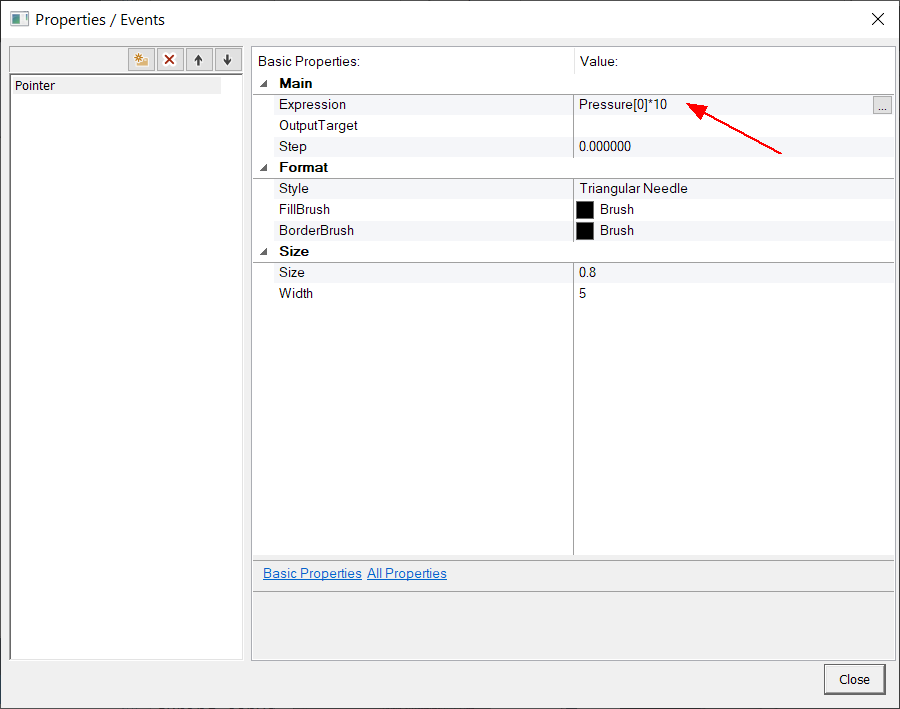The height and width of the screenshot is (709, 900).
Task: Collapse the Size property group
Action: 264,252
